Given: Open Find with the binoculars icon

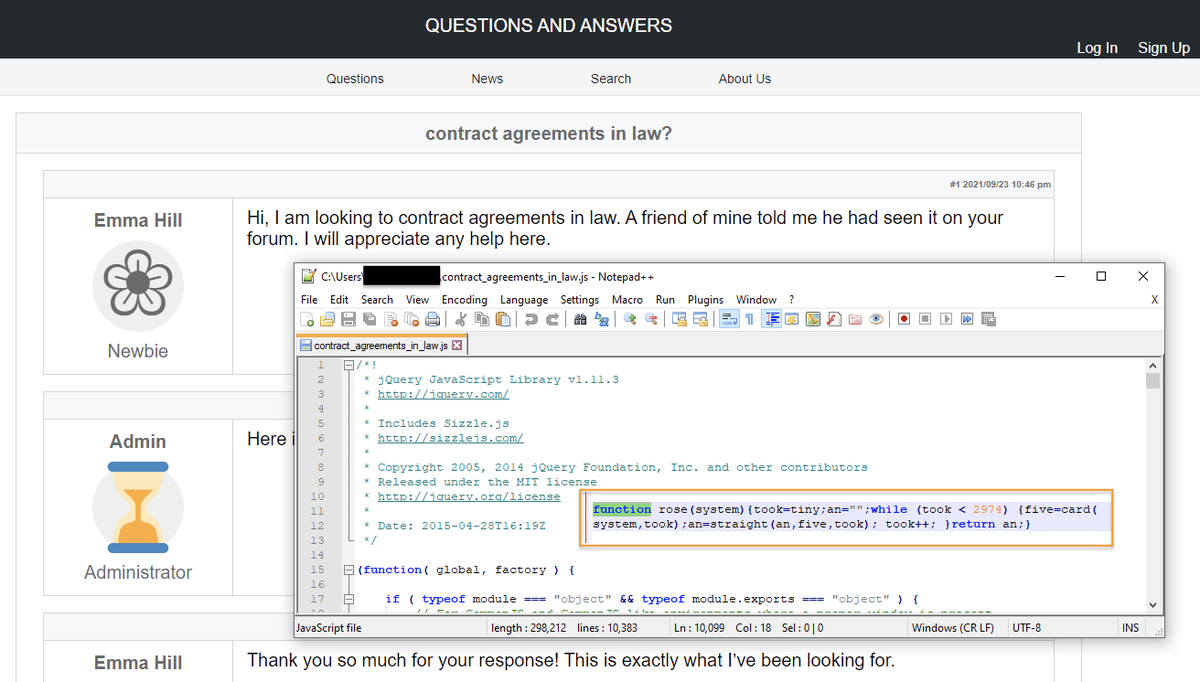Looking at the screenshot, I should tap(580, 319).
